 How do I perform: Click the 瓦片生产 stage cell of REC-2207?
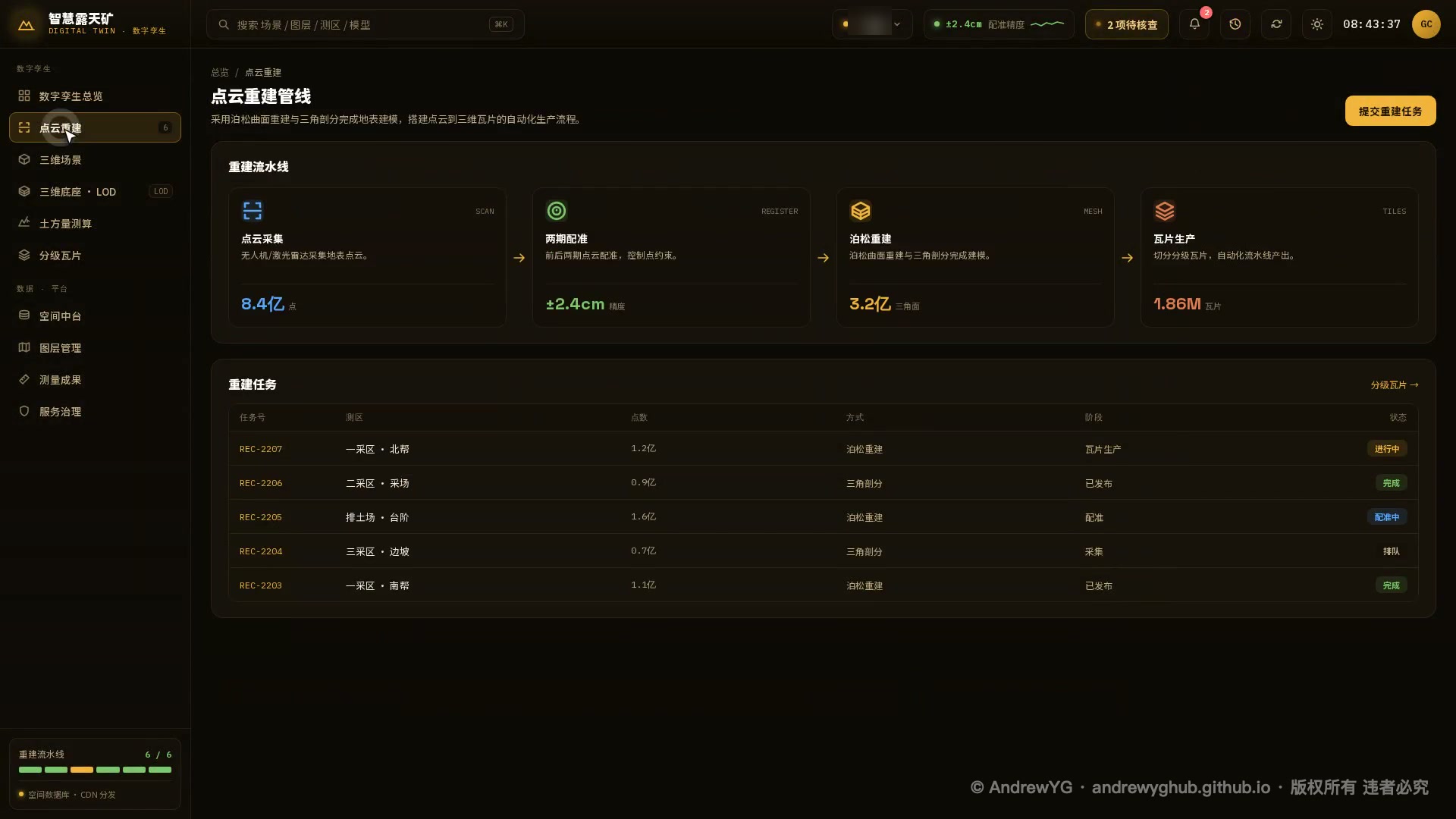tap(1103, 449)
